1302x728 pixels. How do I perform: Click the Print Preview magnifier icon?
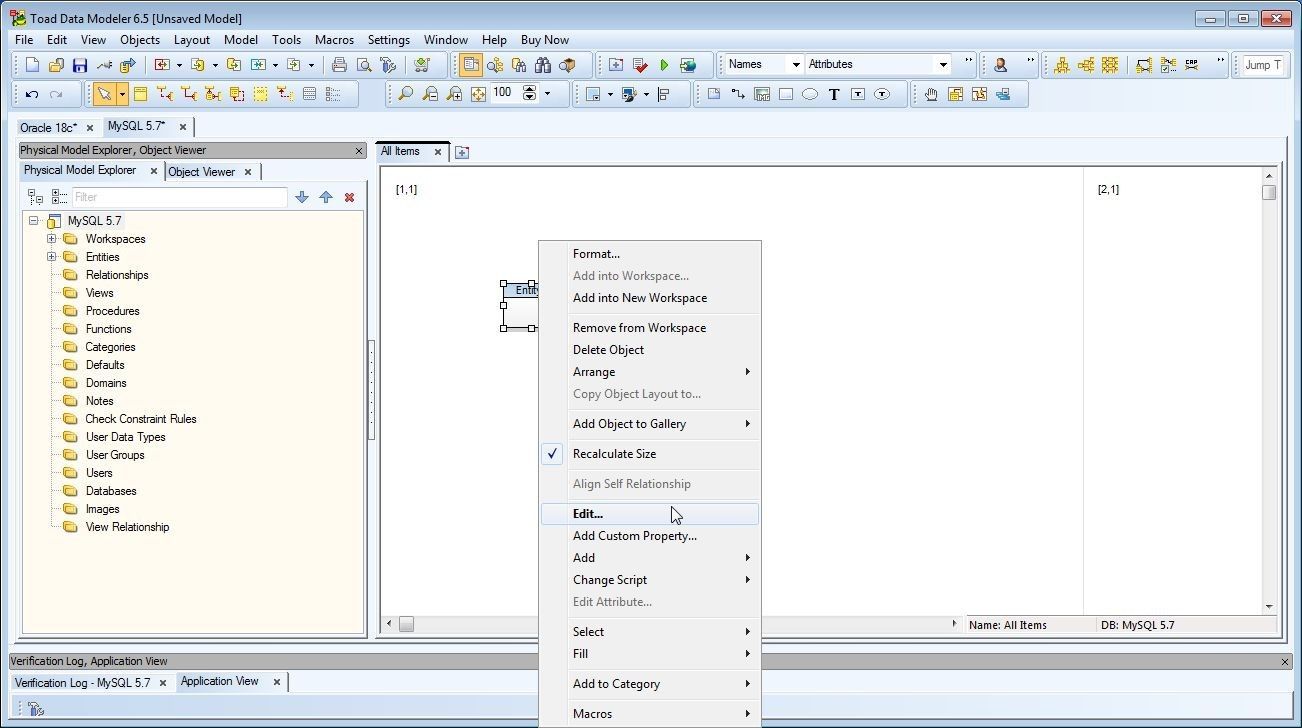point(364,65)
